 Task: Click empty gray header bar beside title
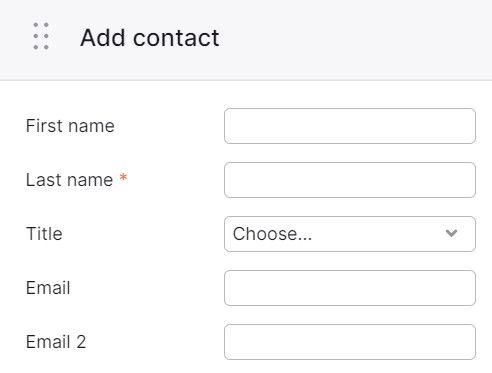tap(353, 38)
